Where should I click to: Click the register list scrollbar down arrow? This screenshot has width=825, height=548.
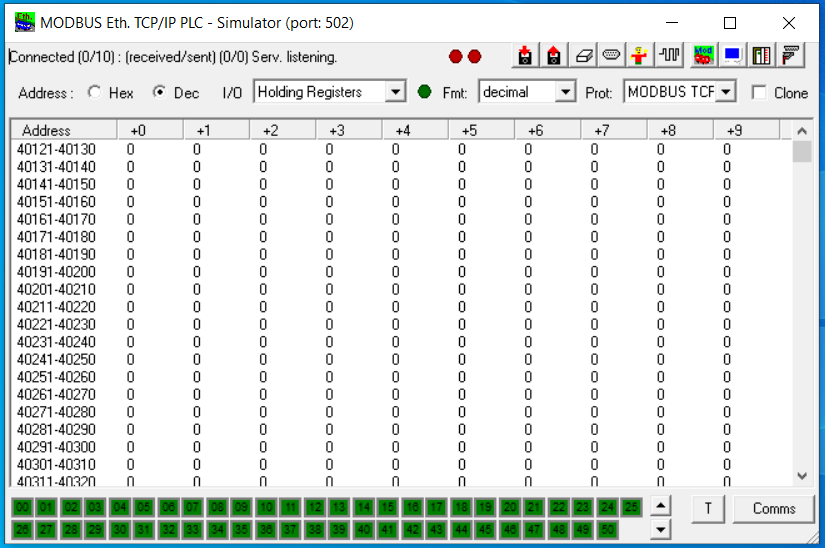pyautogui.click(x=801, y=476)
